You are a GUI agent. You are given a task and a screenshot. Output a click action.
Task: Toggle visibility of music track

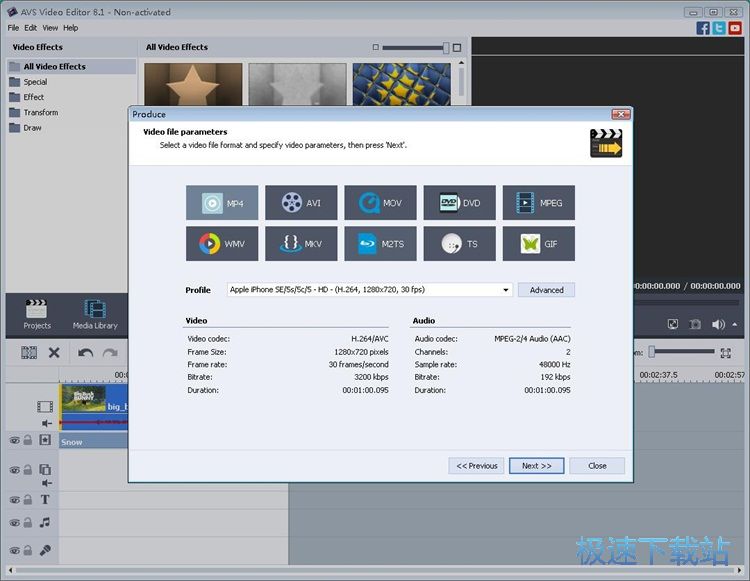pyautogui.click(x=15, y=523)
